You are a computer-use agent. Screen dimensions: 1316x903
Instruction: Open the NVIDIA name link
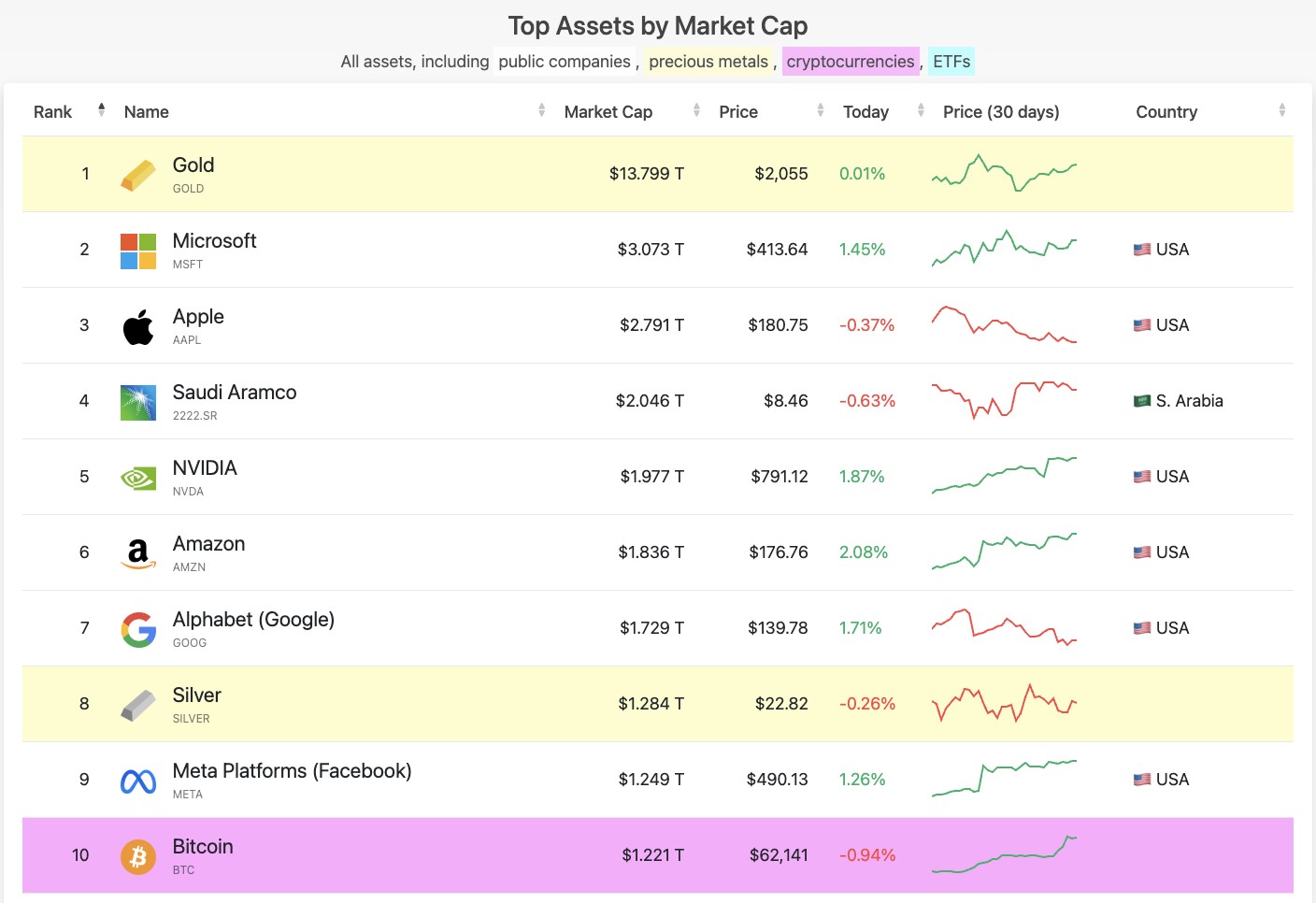tap(205, 468)
